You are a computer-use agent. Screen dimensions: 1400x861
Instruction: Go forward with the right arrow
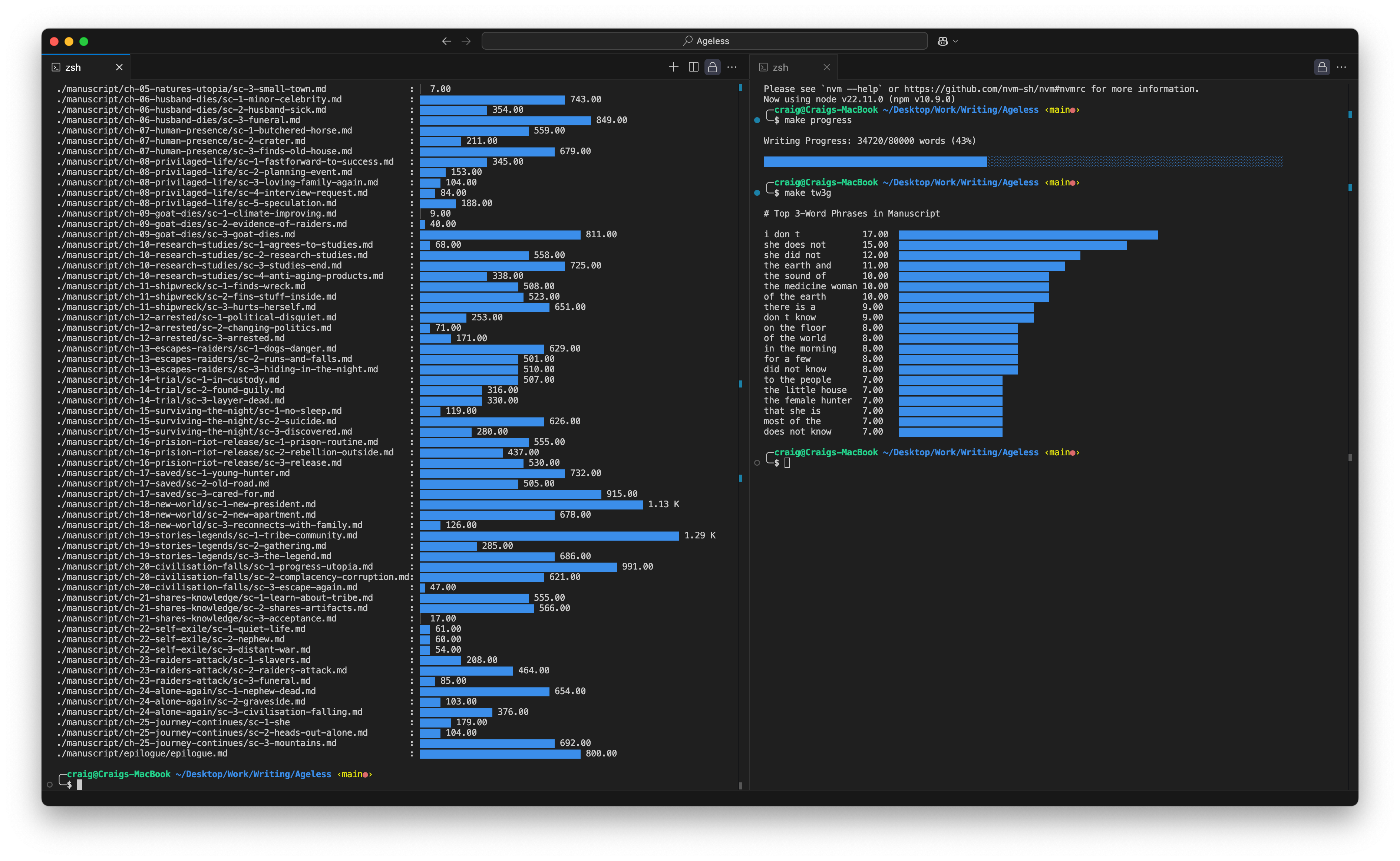click(x=466, y=41)
